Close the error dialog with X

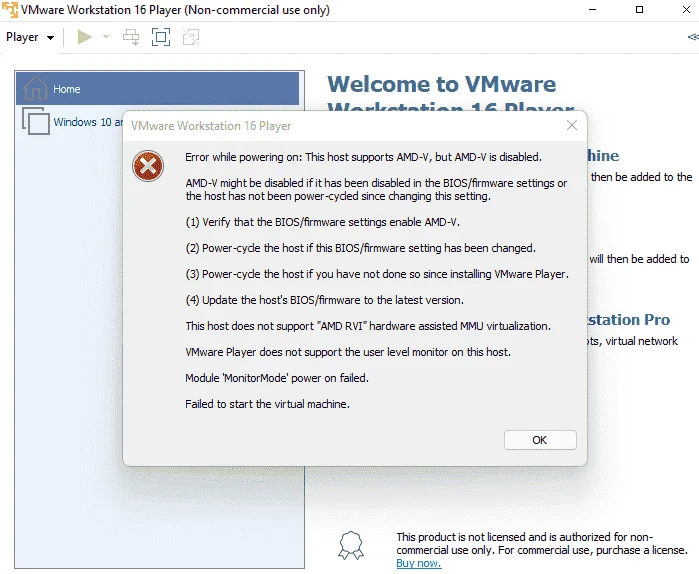click(x=572, y=125)
